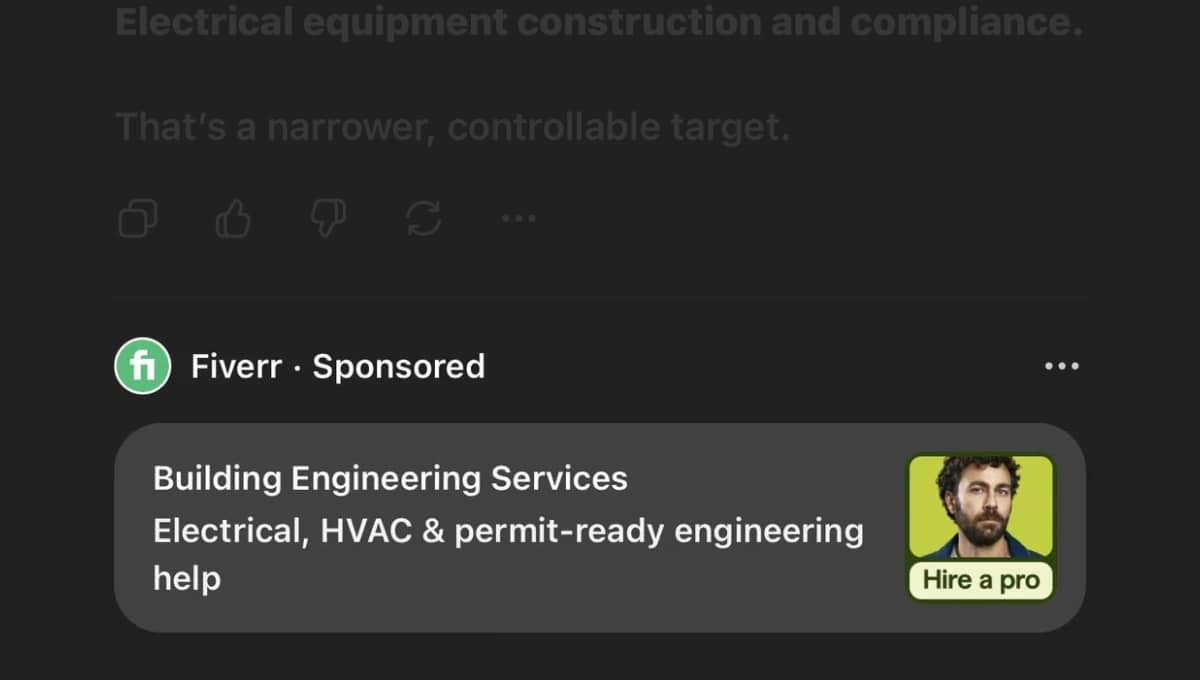Viewport: 1200px width, 680px height.
Task: Regenerate the response with the refresh icon
Action: point(423,218)
